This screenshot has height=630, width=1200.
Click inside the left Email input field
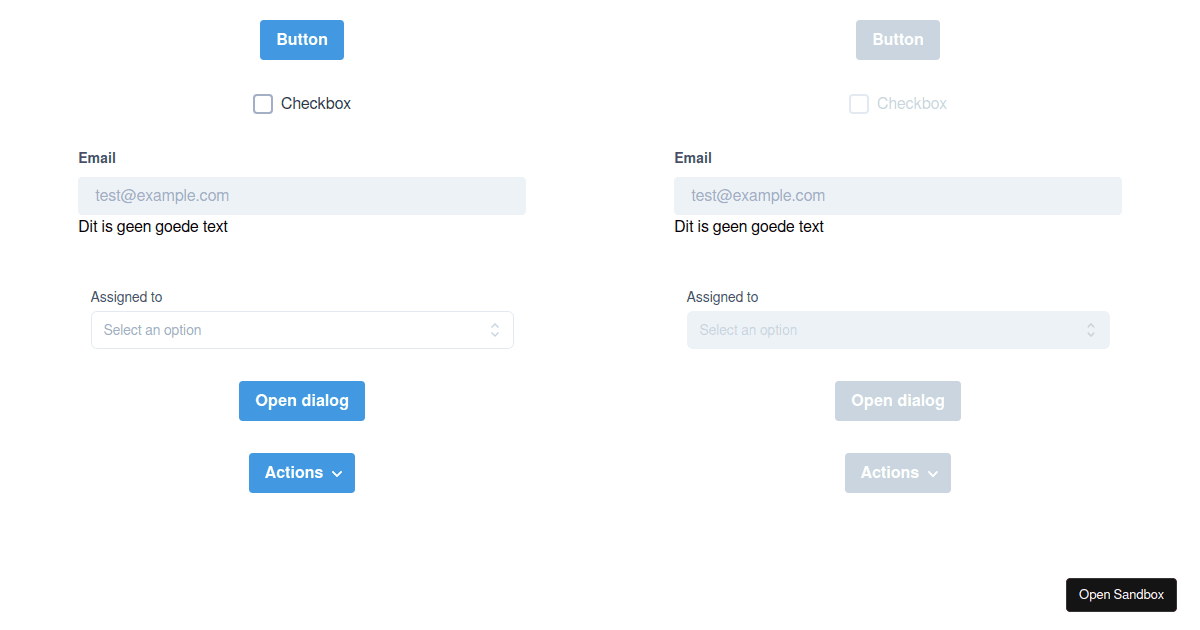pos(301,195)
